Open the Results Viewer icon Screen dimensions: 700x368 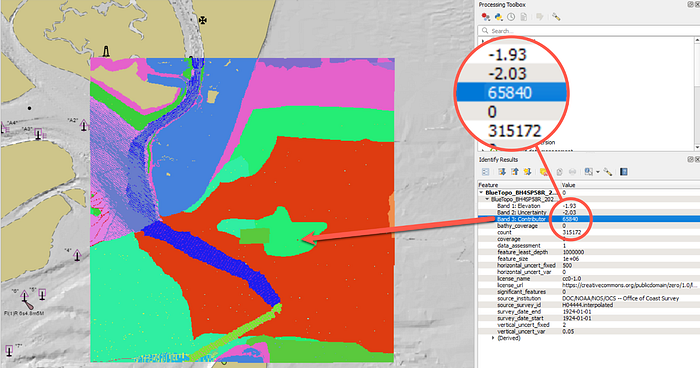(524, 17)
